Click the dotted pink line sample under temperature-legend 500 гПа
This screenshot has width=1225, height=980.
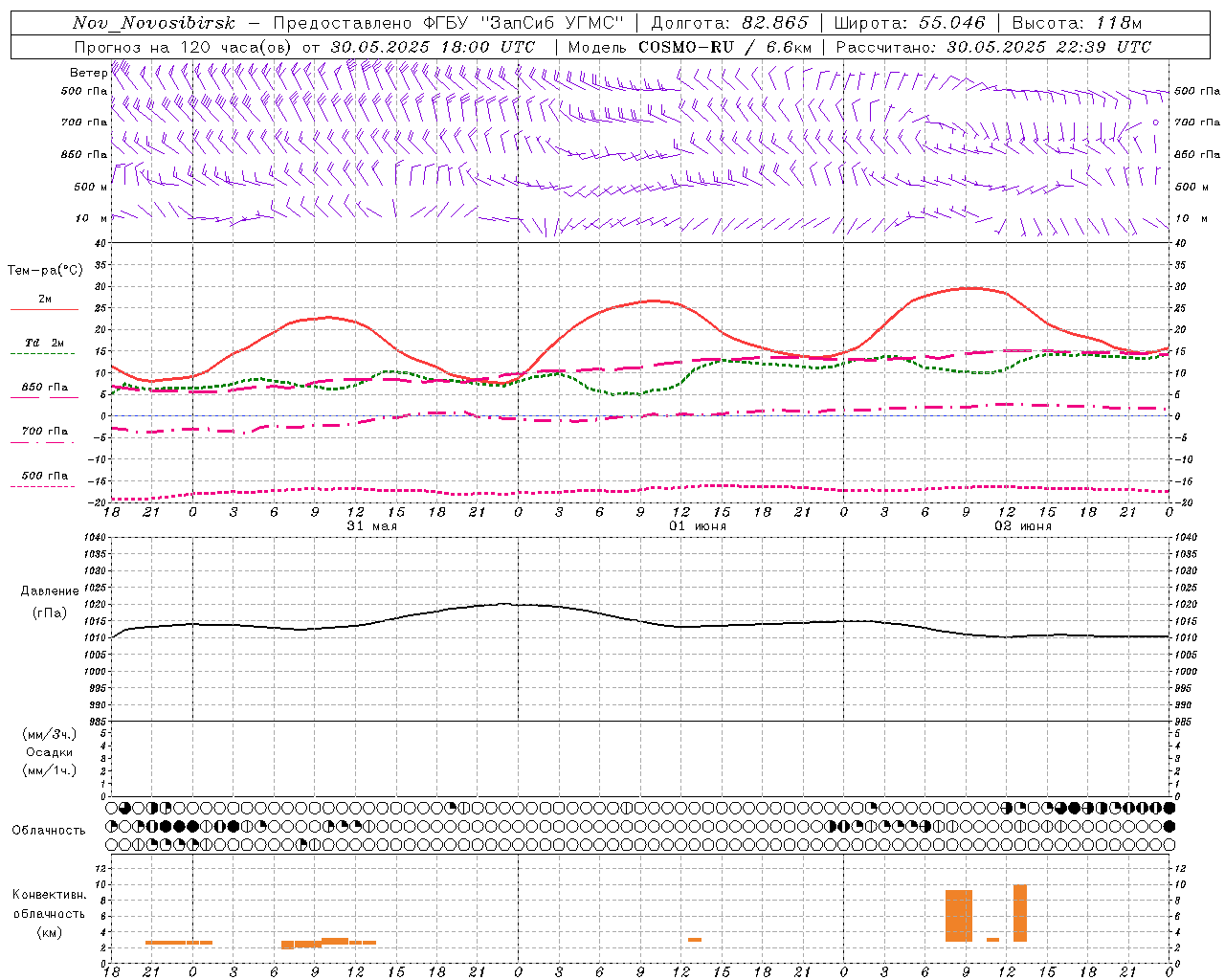coord(43,486)
